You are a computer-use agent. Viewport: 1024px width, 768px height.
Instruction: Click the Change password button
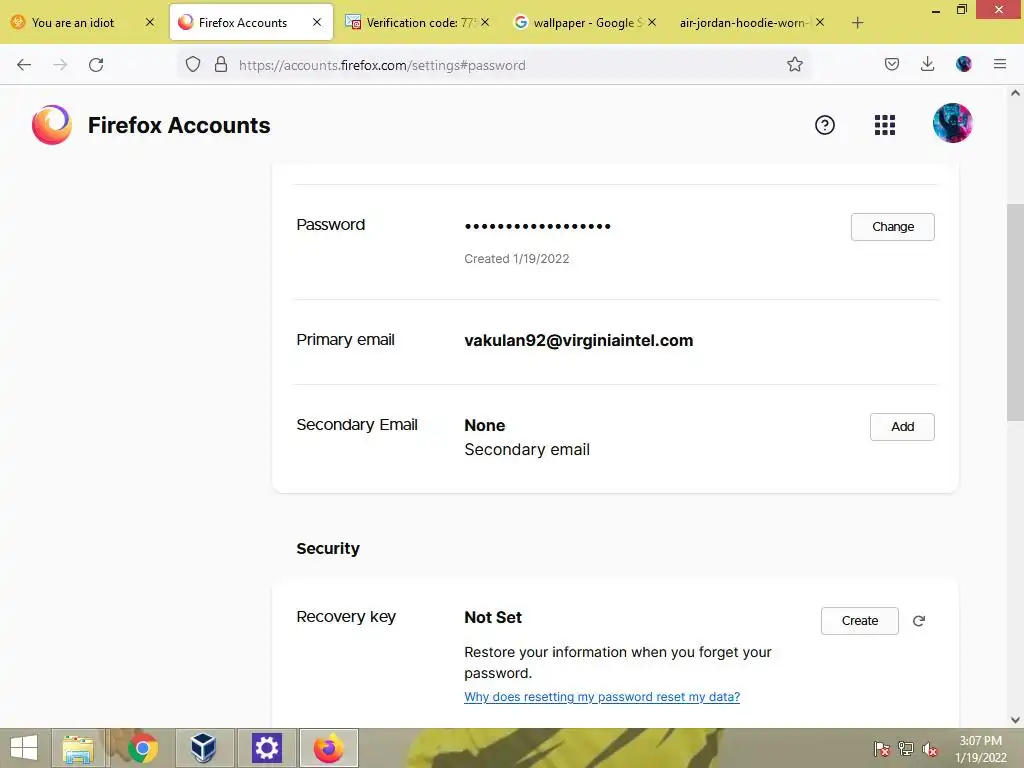point(893,227)
